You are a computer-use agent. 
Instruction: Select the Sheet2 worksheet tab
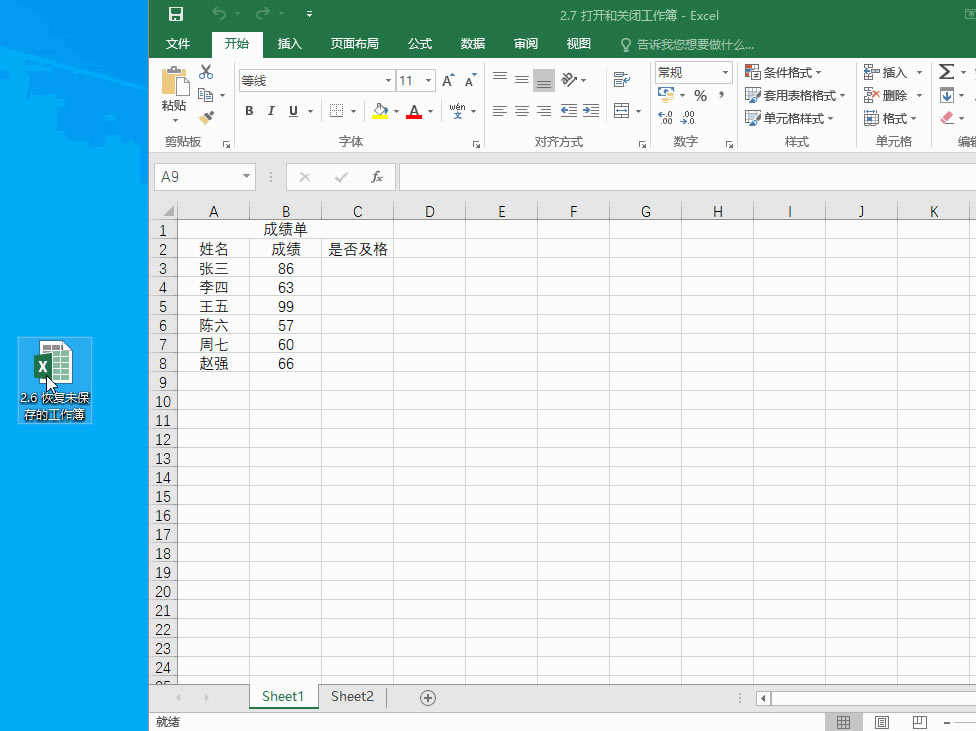(351, 697)
